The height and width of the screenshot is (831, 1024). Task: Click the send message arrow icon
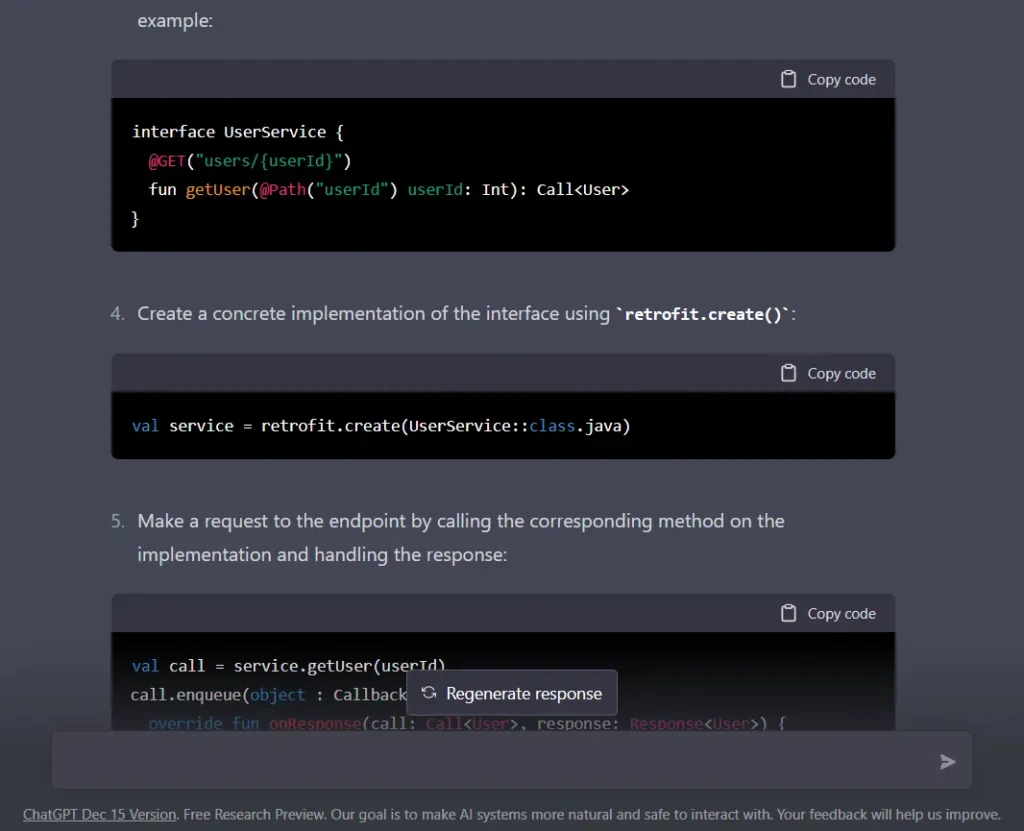(947, 762)
